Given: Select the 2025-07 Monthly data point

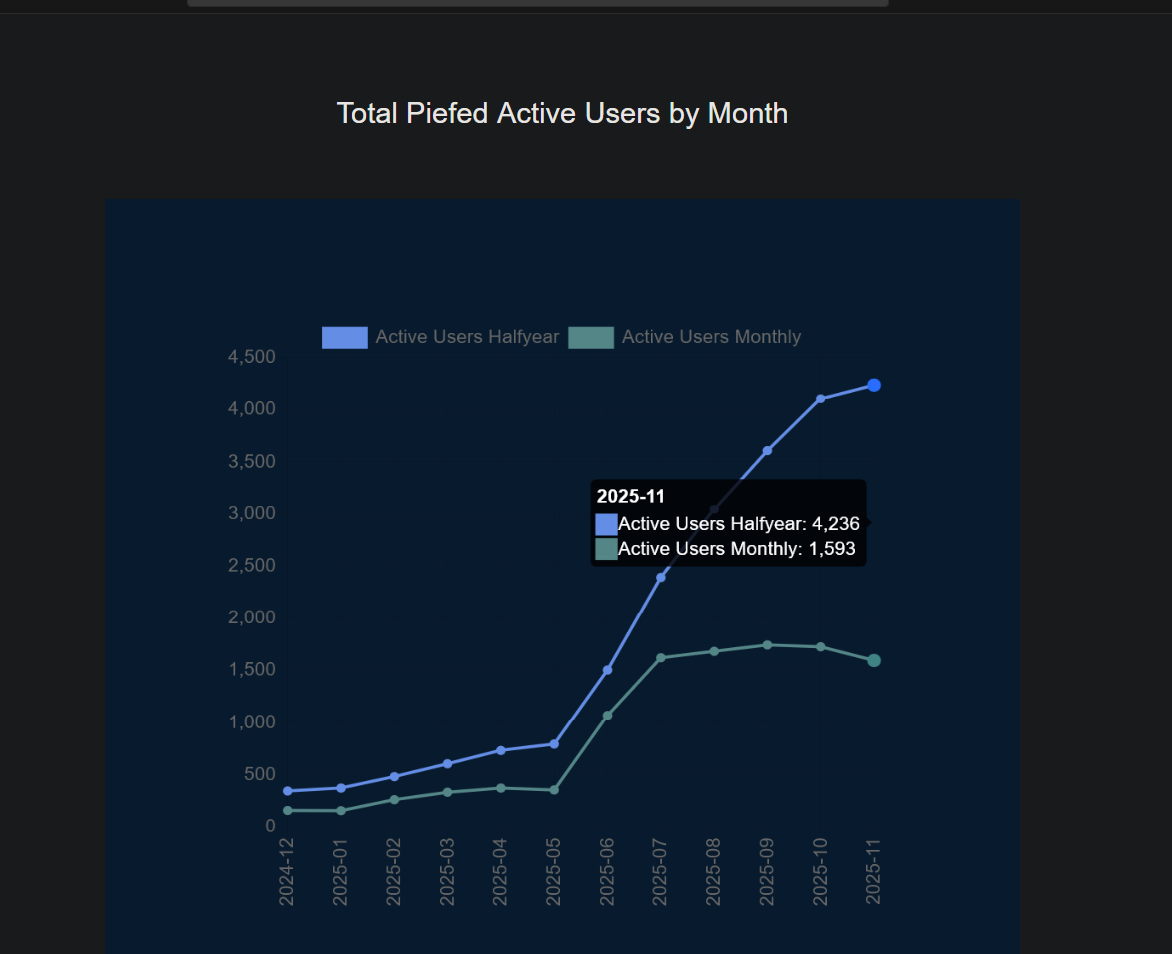Looking at the screenshot, I should [x=660, y=658].
